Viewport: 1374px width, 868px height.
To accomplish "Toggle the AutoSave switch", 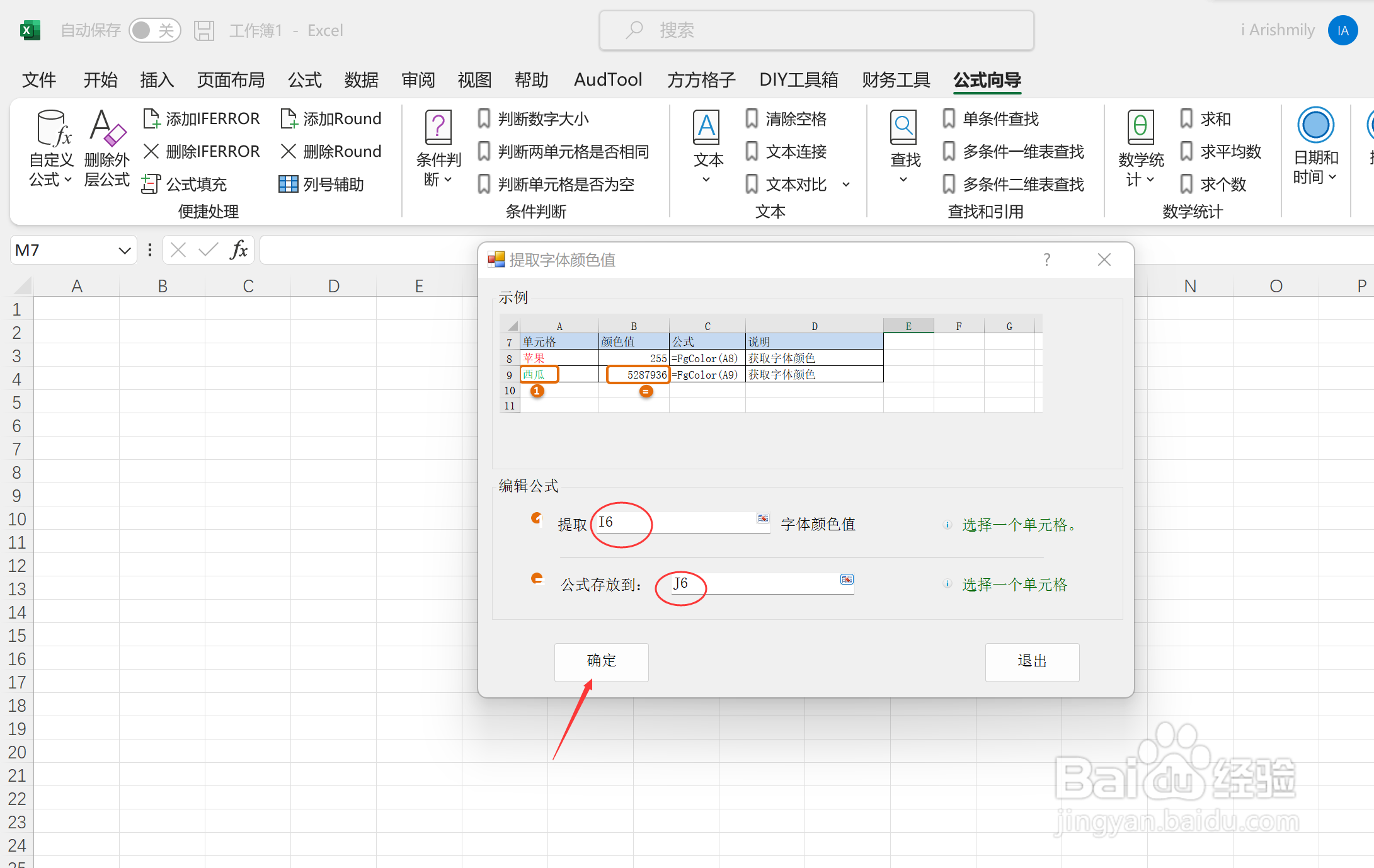I will [154, 30].
